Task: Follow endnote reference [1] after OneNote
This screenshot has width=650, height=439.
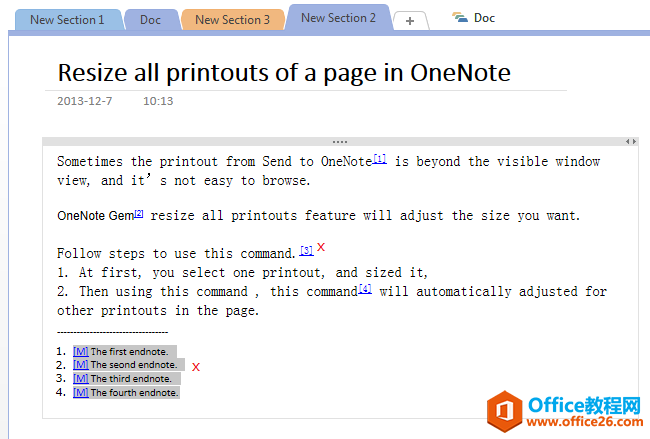Action: pyautogui.click(x=380, y=159)
